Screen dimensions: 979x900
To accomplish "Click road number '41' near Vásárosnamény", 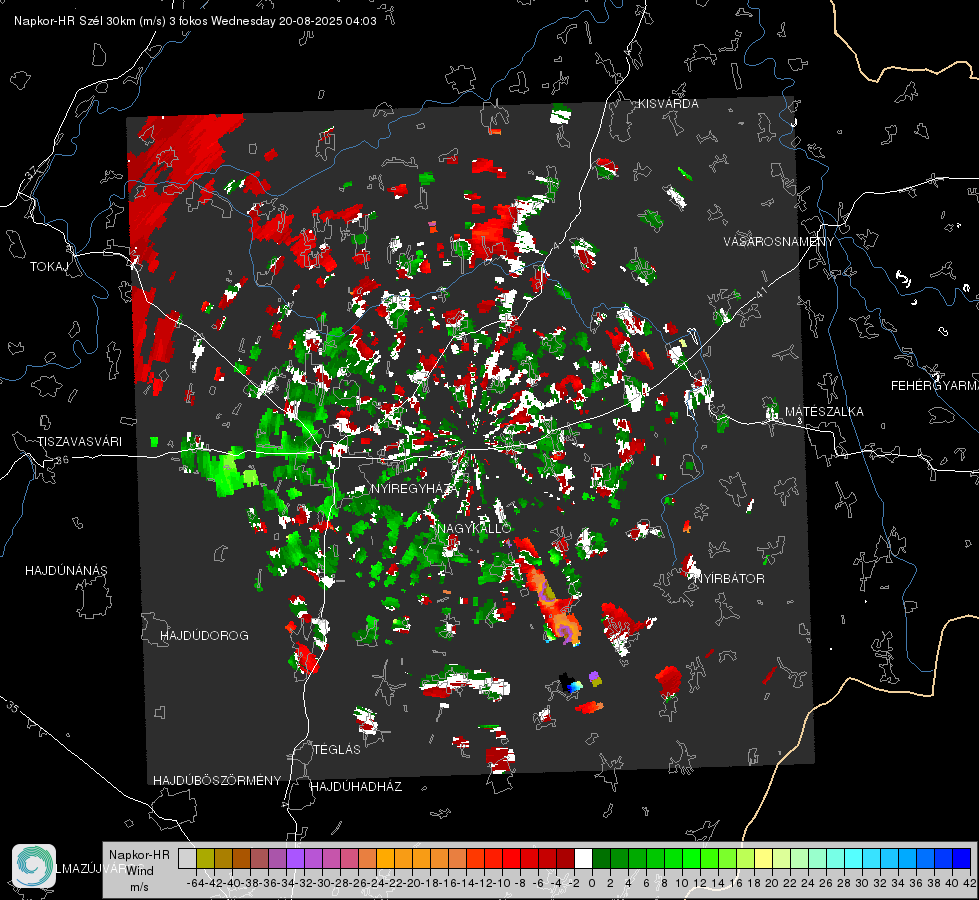I will point(761,292).
